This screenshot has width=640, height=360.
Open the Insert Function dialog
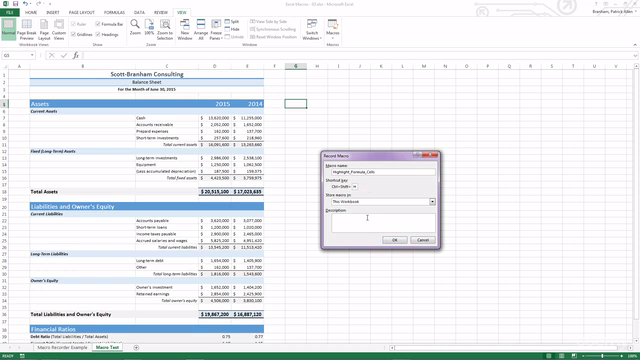pos(76,56)
